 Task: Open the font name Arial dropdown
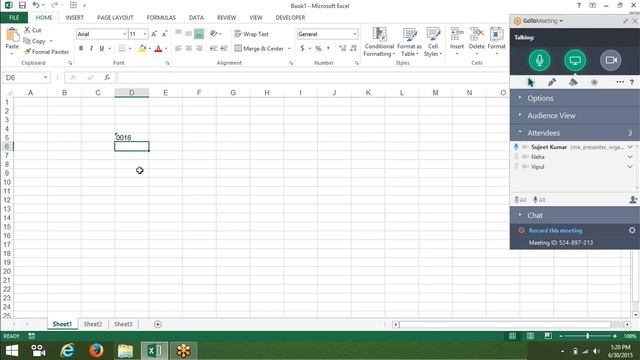124,34
